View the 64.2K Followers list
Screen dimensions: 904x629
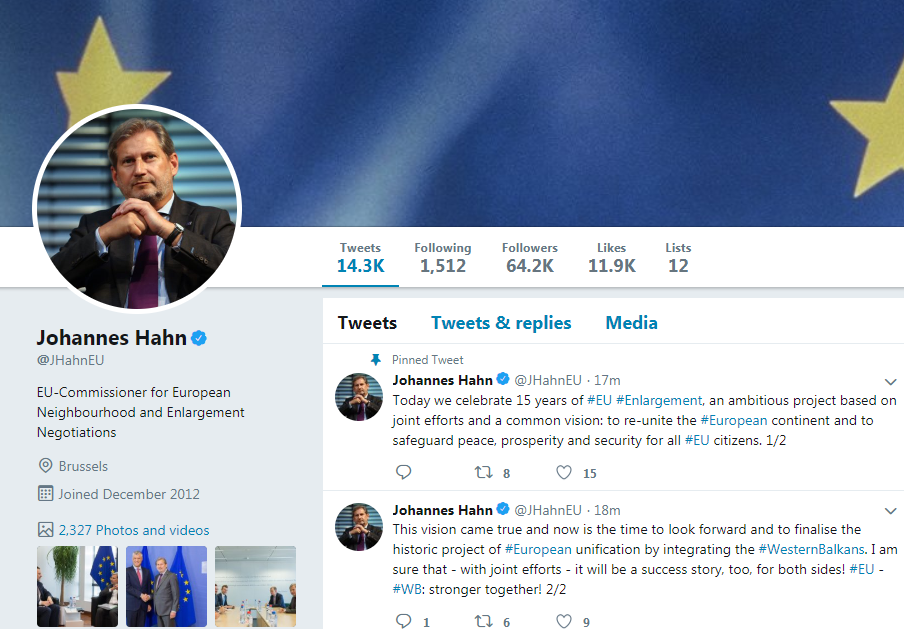(529, 257)
